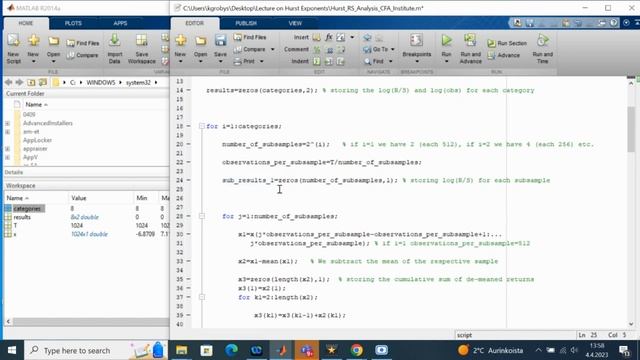
Task: Click WINDOWS in the folder path
Action: [101, 82]
